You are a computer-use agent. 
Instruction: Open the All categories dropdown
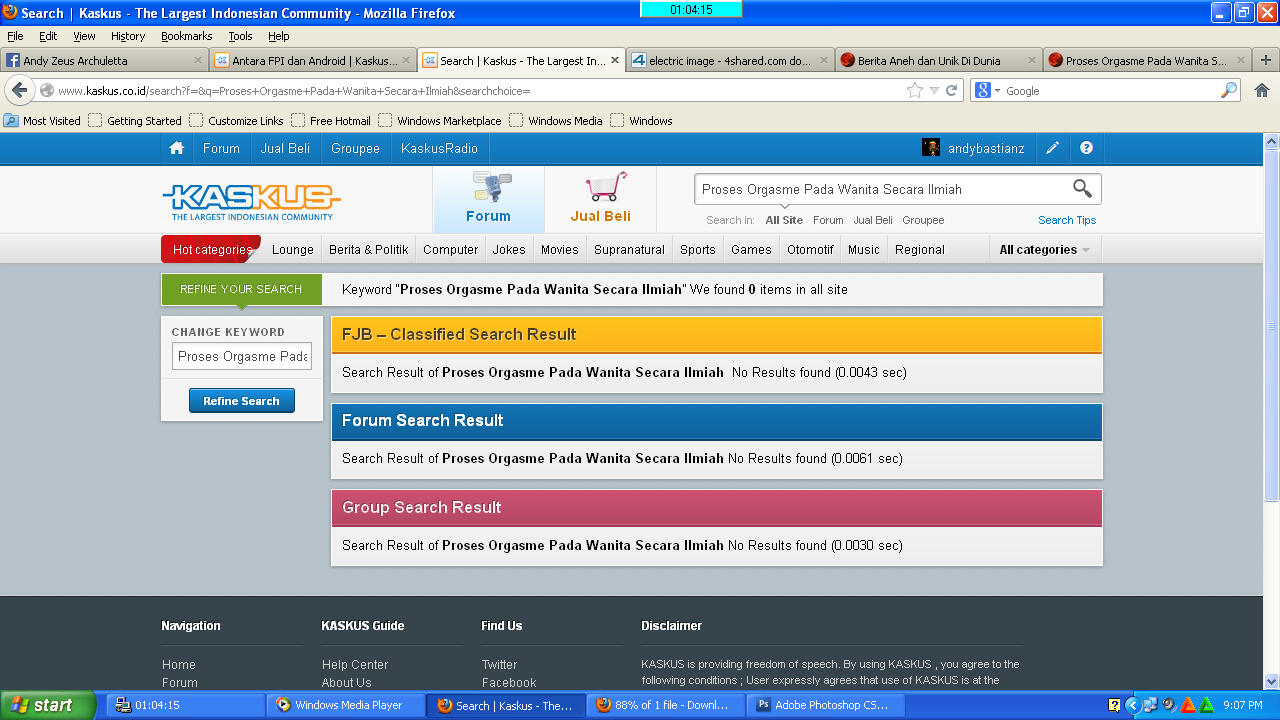[1044, 250]
